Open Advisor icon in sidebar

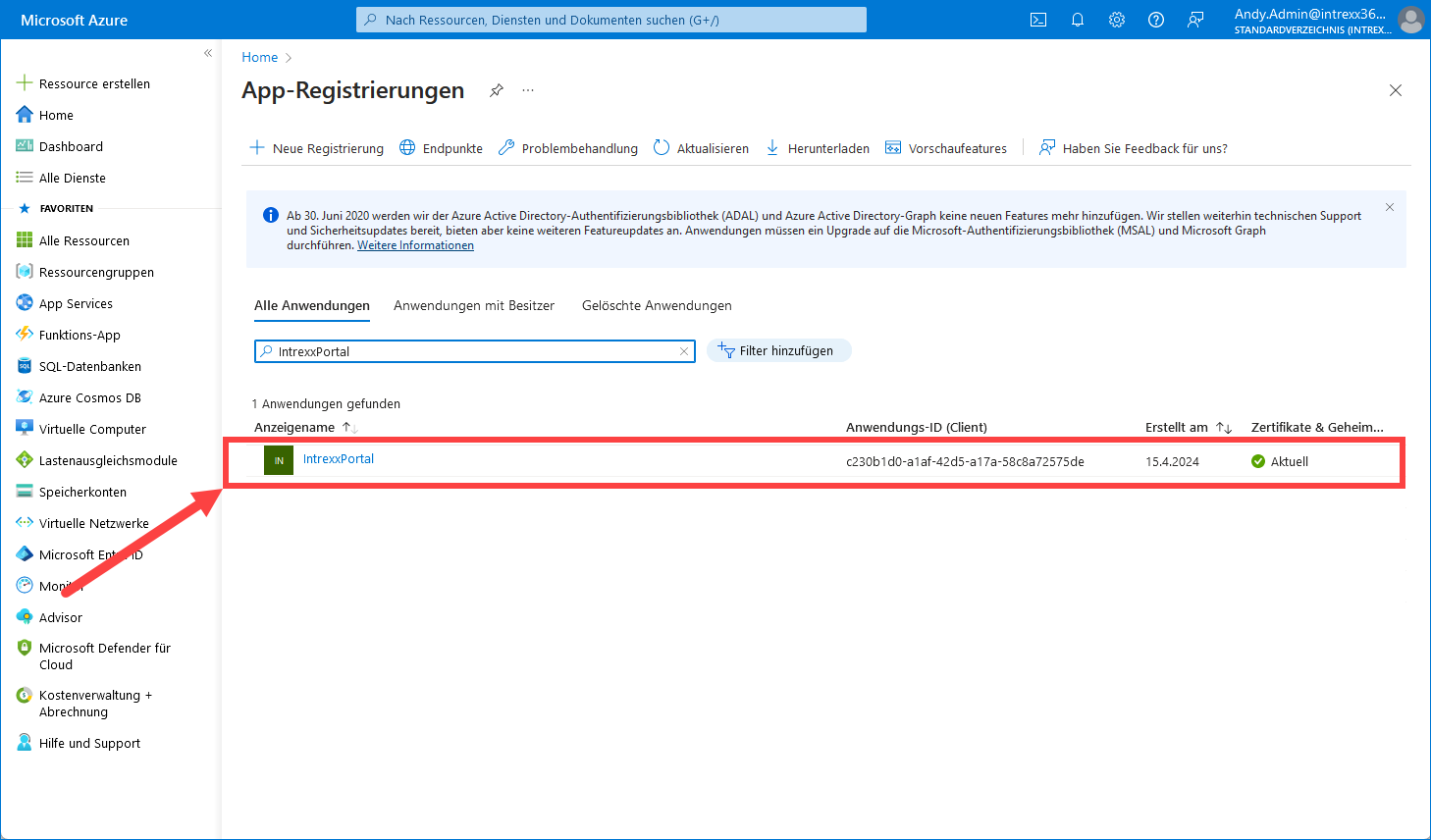click(25, 617)
